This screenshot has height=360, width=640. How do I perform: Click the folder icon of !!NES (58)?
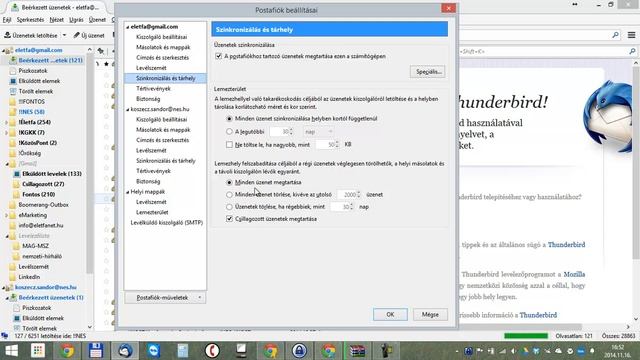pyautogui.click(x=13, y=112)
